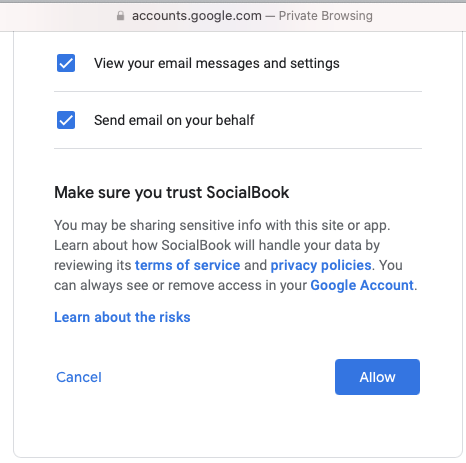Click the divider line below the Send email permission
Viewport: 466px width, 463px height.
tap(238, 148)
